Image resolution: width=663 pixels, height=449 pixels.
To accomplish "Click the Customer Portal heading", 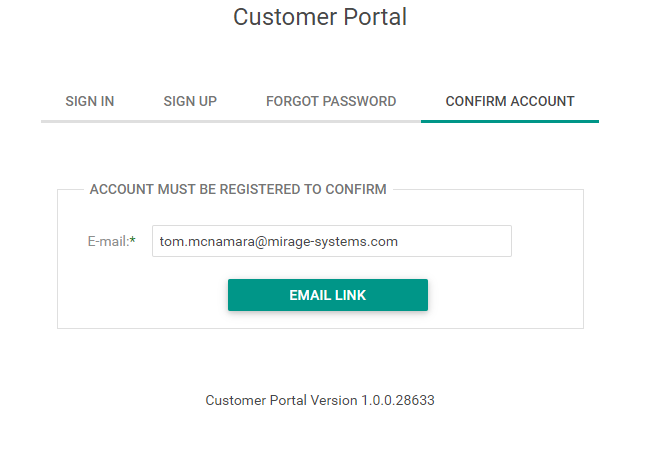I will point(320,17).
